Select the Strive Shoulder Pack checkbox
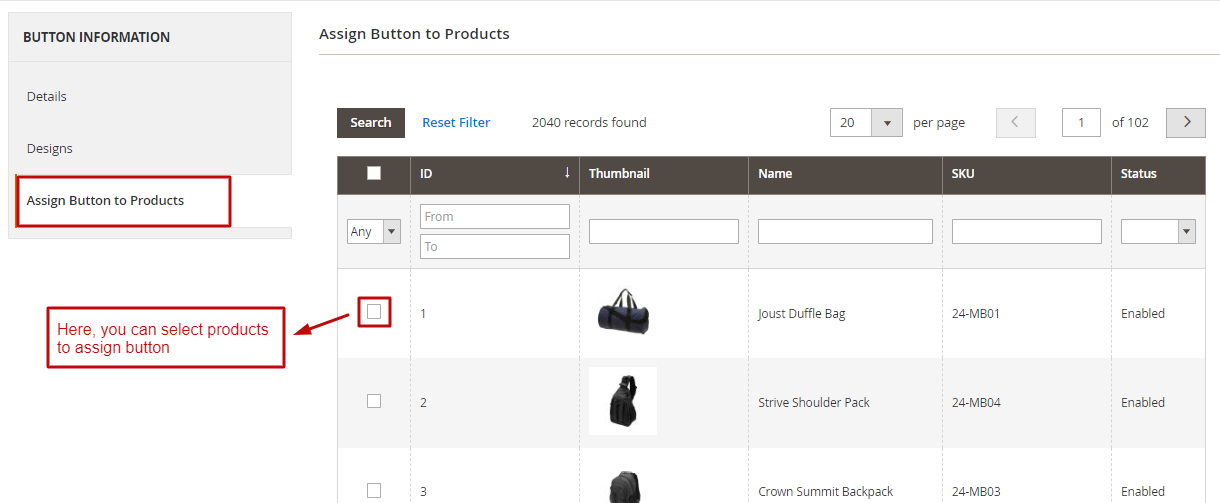 click(x=374, y=401)
